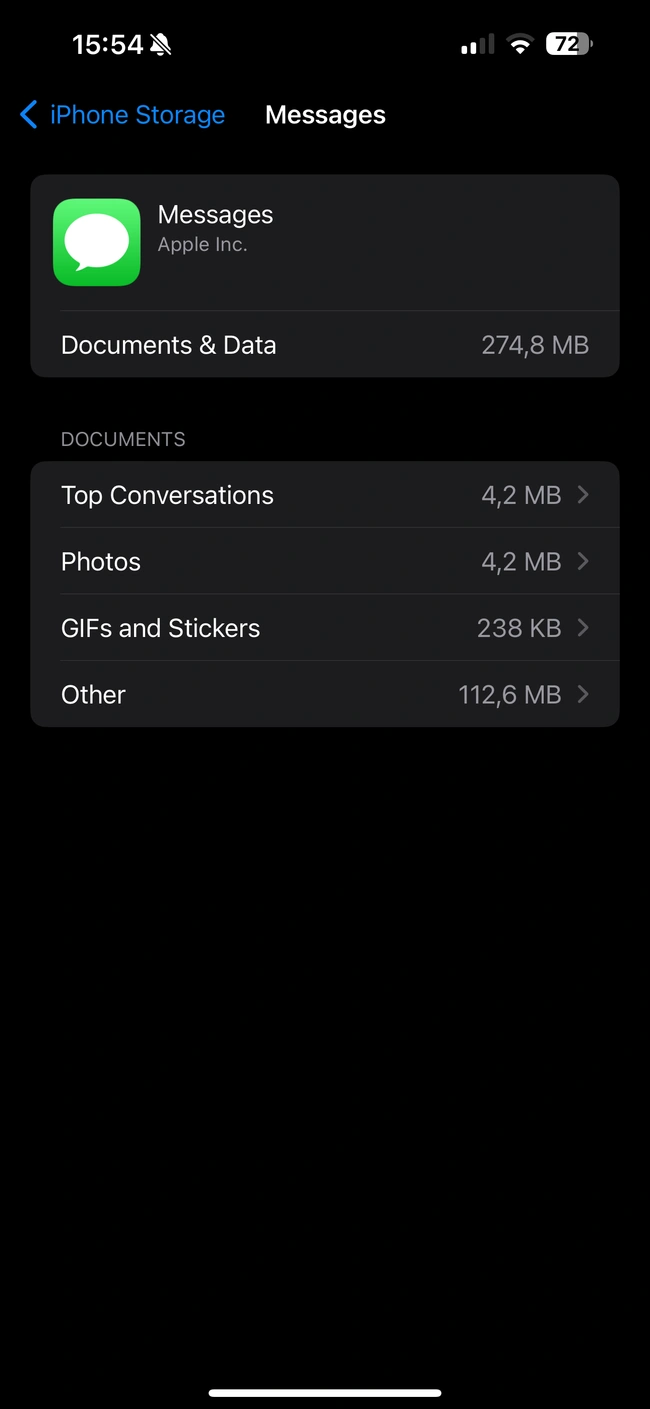Select the DOCUMENTS section header
Image resolution: width=650 pixels, height=1409 pixels.
pos(122,439)
